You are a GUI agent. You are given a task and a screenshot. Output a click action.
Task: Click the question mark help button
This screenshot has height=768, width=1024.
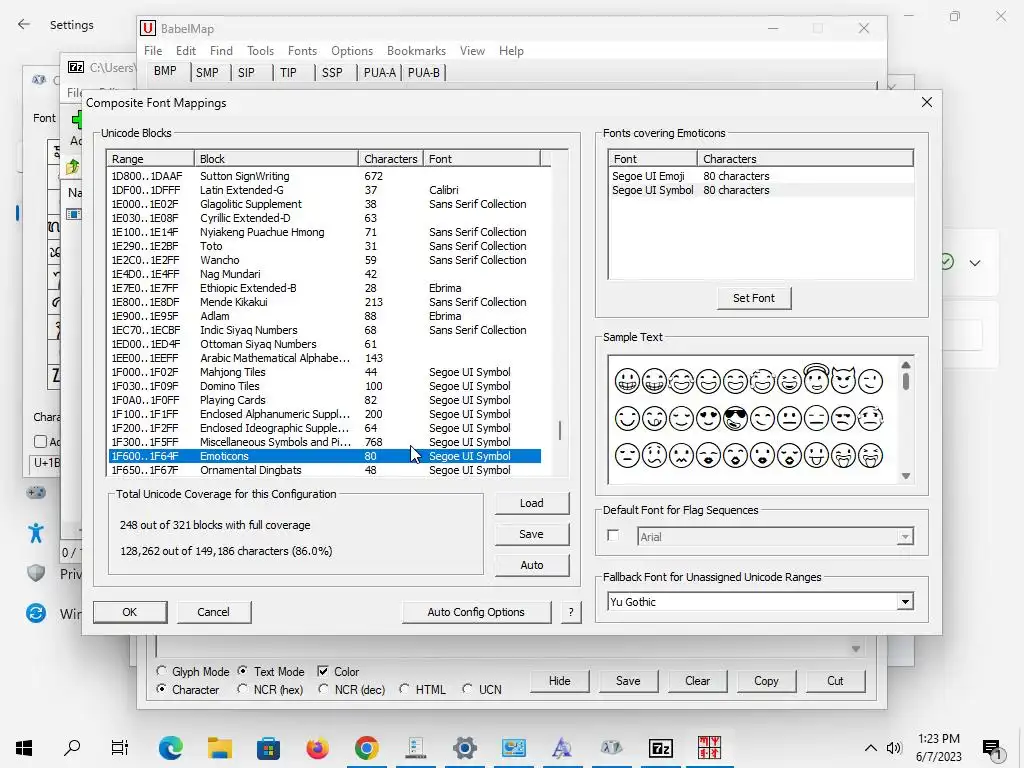[x=571, y=612]
